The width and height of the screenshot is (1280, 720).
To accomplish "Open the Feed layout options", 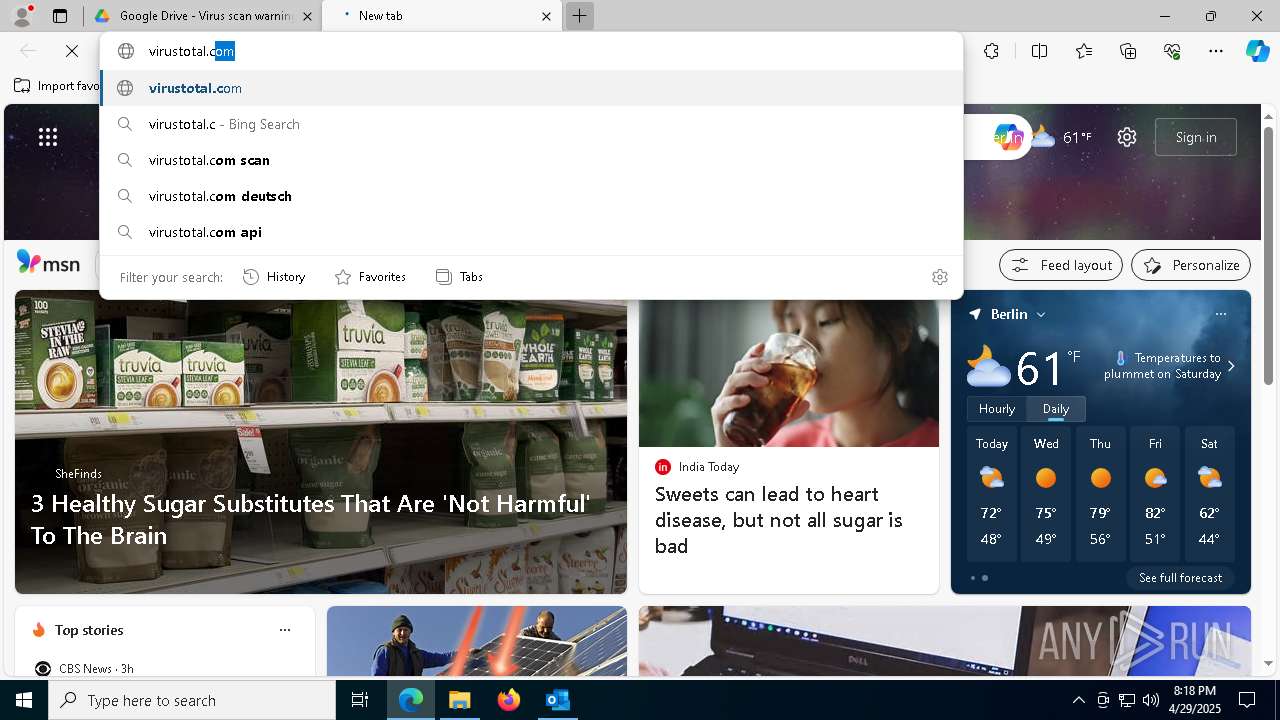I will click(1061, 265).
